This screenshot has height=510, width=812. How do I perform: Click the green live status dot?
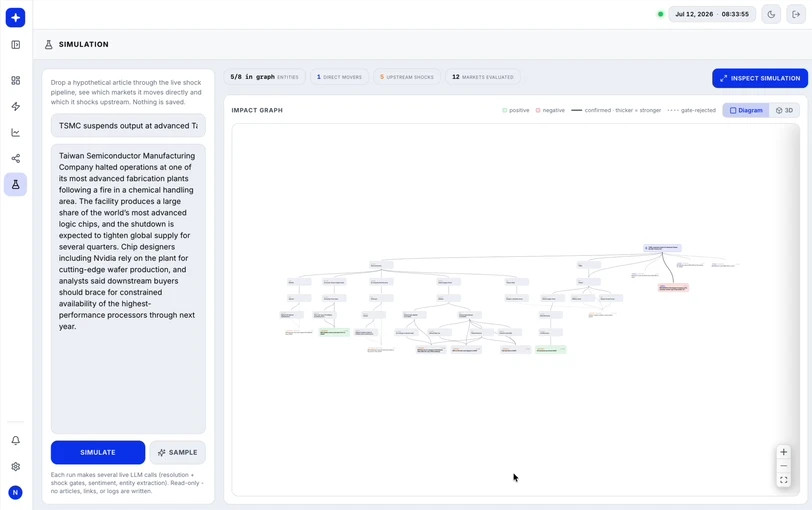(x=660, y=14)
